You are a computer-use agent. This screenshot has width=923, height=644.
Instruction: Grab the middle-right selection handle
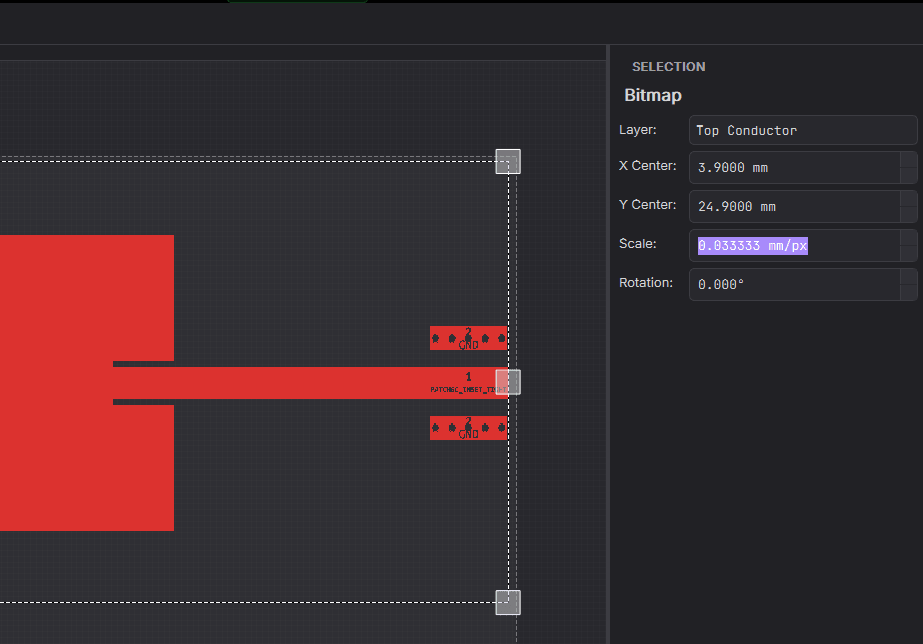(x=508, y=382)
